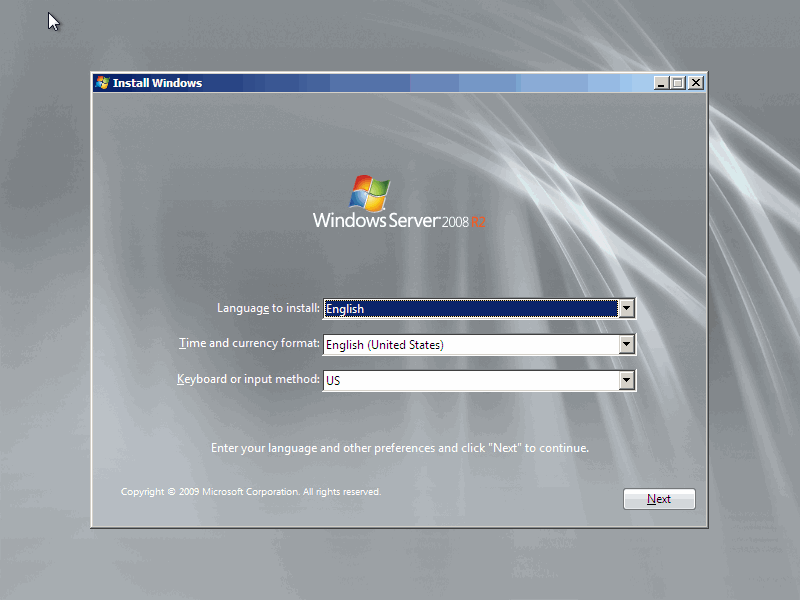The image size is (800, 600).
Task: Click the Windows flag logo
Action: pyautogui.click(x=369, y=193)
